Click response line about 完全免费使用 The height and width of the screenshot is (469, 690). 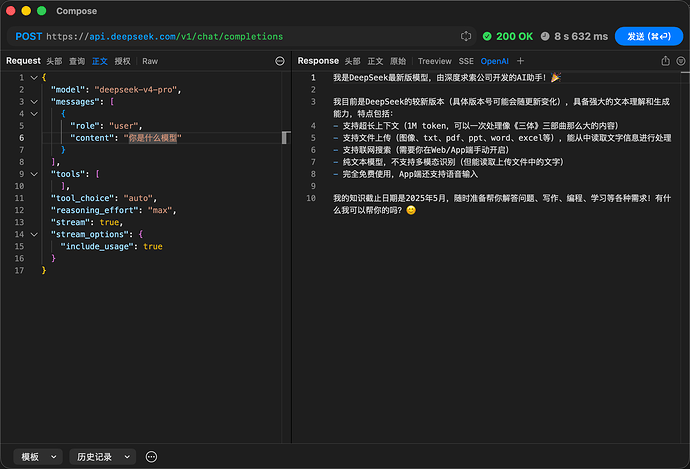point(405,174)
